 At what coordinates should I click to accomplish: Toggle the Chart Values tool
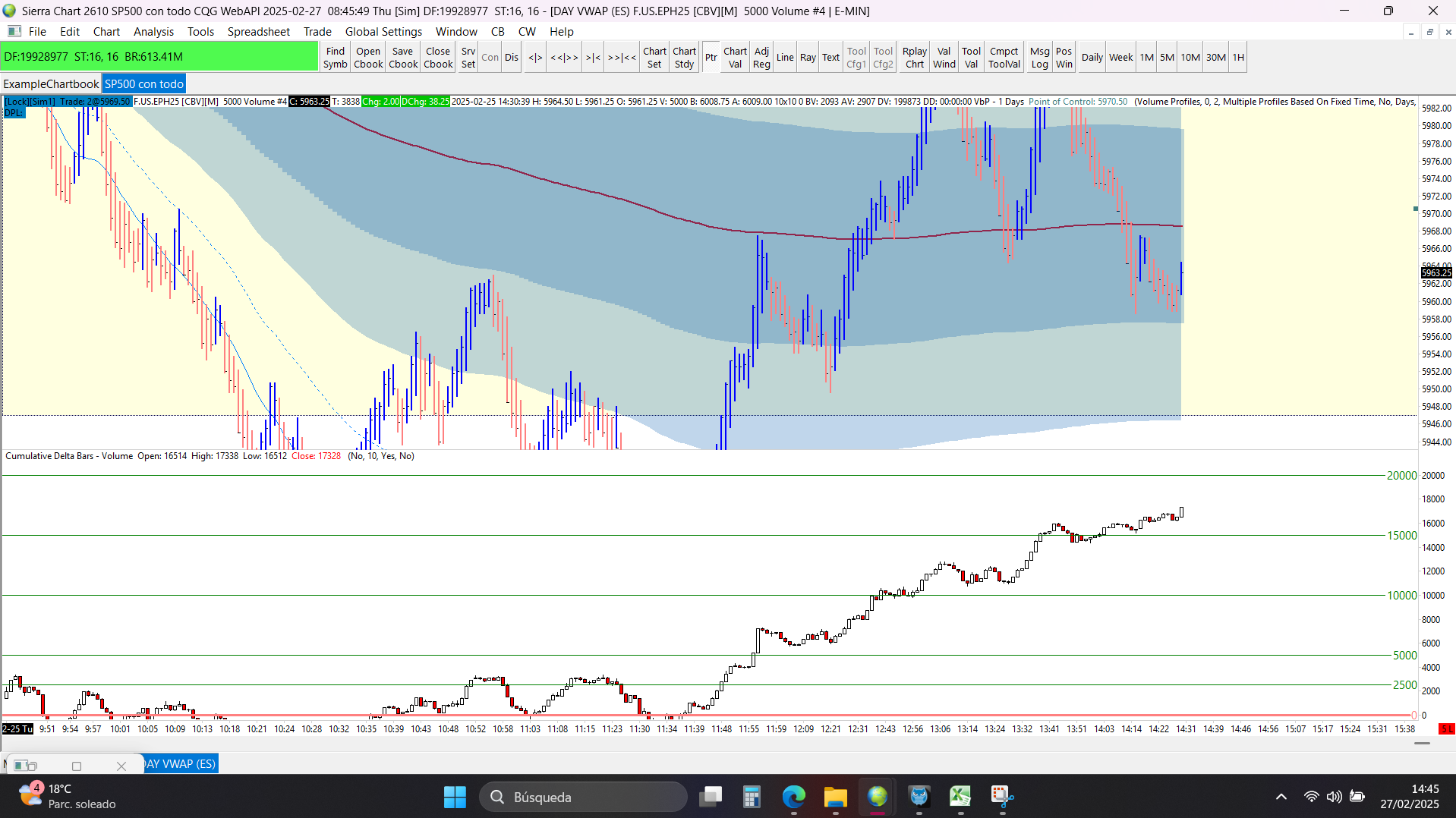point(735,58)
